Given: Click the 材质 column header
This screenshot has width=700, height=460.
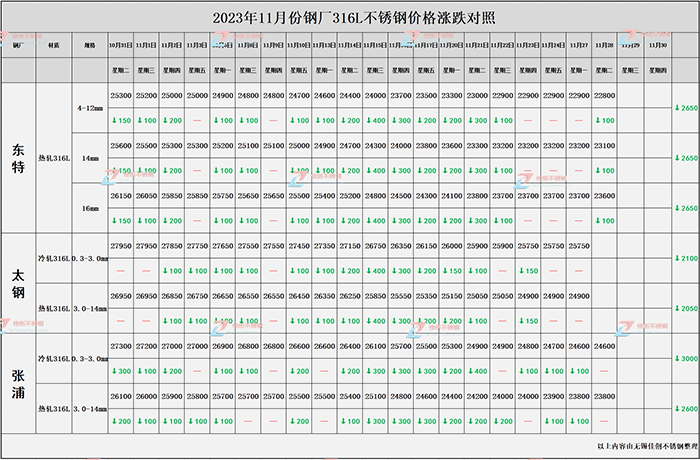Looking at the screenshot, I should tap(54, 45).
